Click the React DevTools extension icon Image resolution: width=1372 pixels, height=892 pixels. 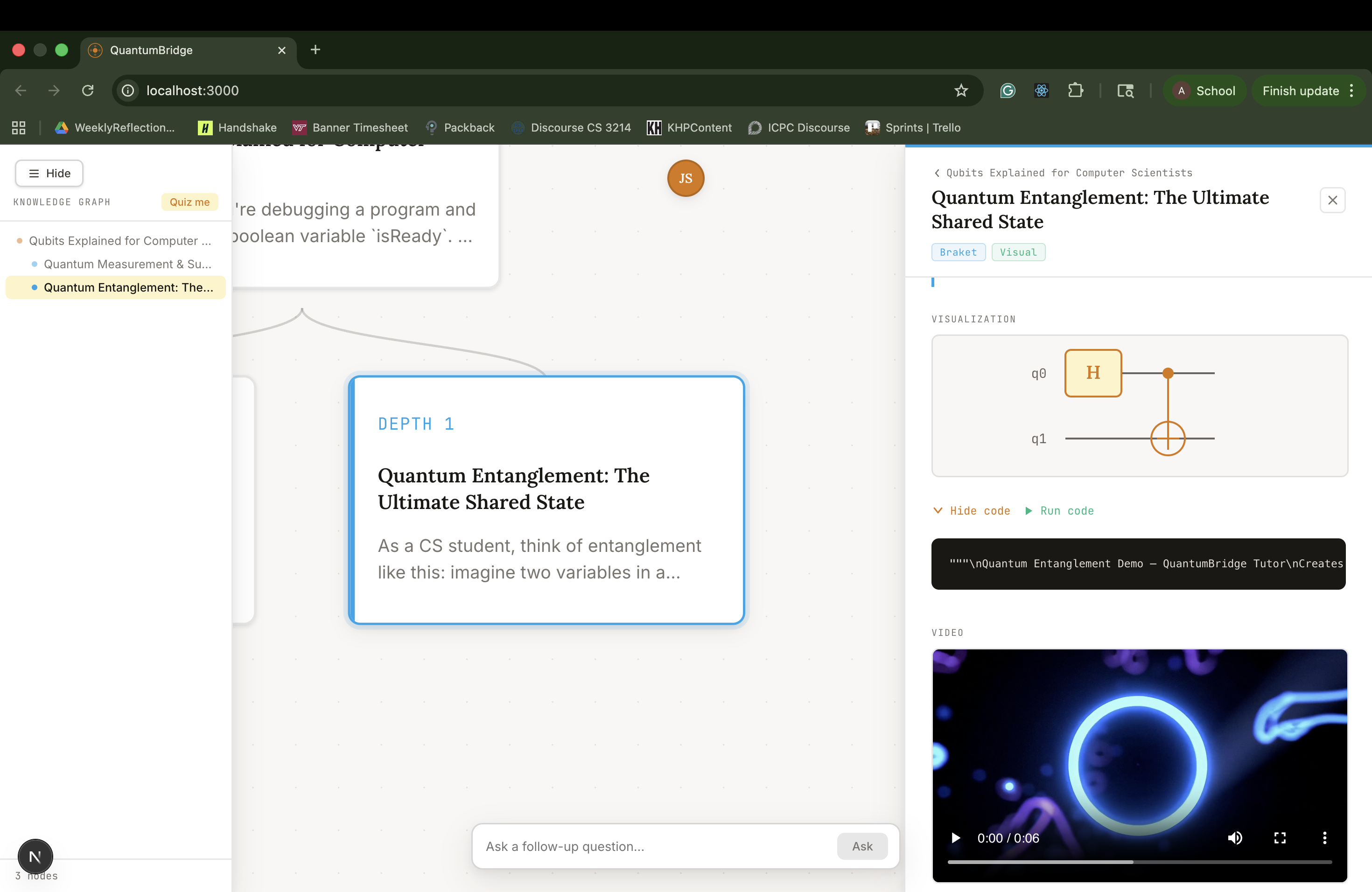pyautogui.click(x=1041, y=91)
